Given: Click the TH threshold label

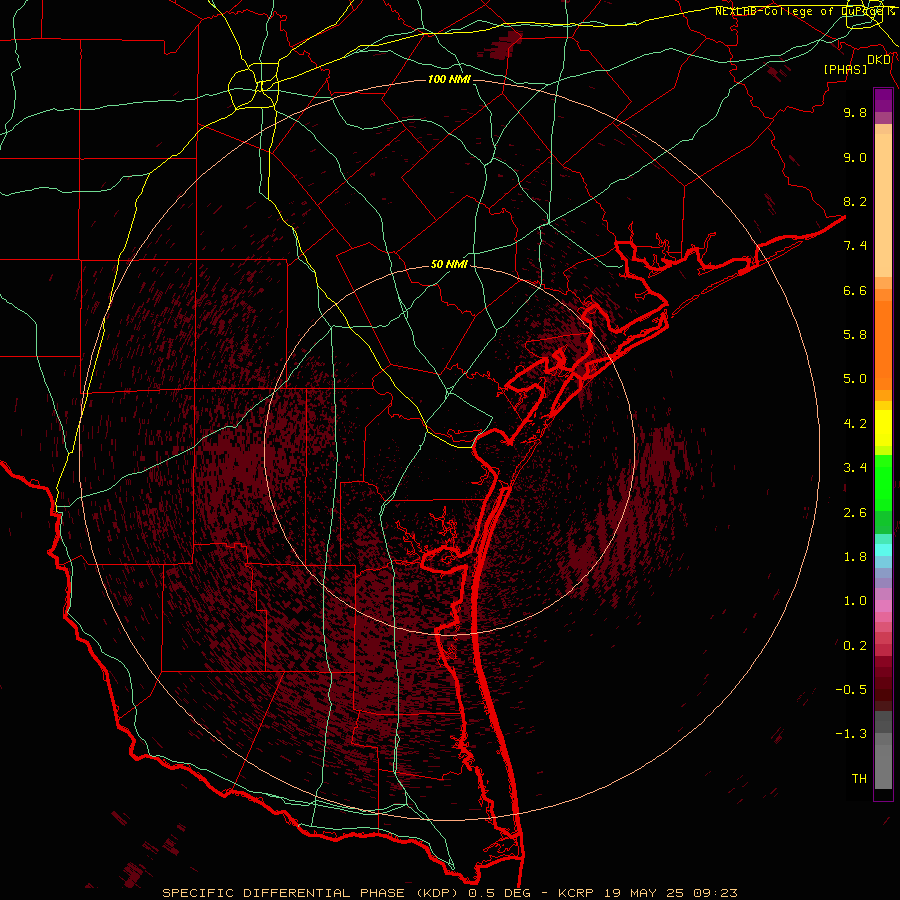Looking at the screenshot, I should (x=859, y=779).
